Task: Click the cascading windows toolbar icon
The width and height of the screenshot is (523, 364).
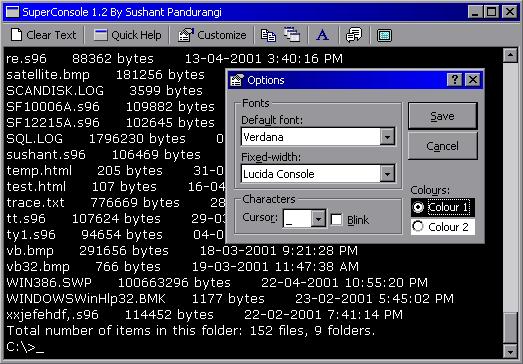Action: 292,35
